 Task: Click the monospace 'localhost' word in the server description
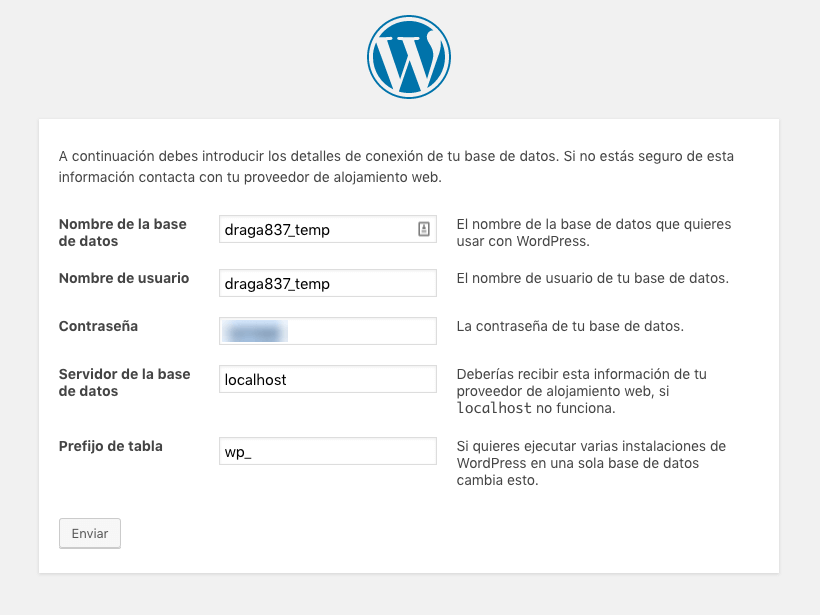(494, 408)
